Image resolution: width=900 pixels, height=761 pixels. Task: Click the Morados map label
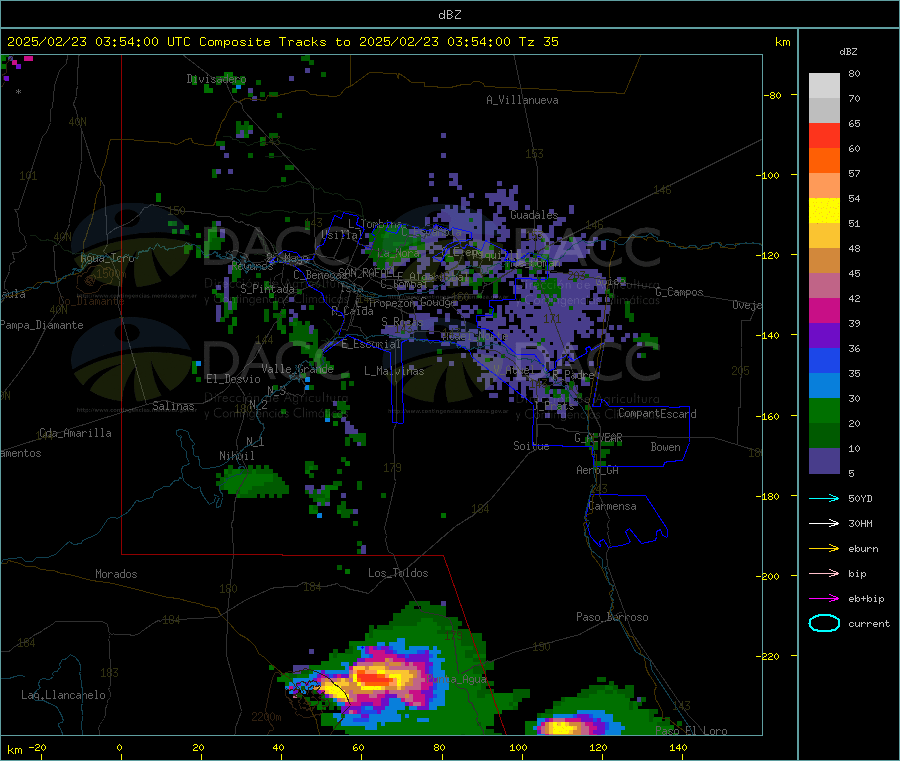[116, 574]
